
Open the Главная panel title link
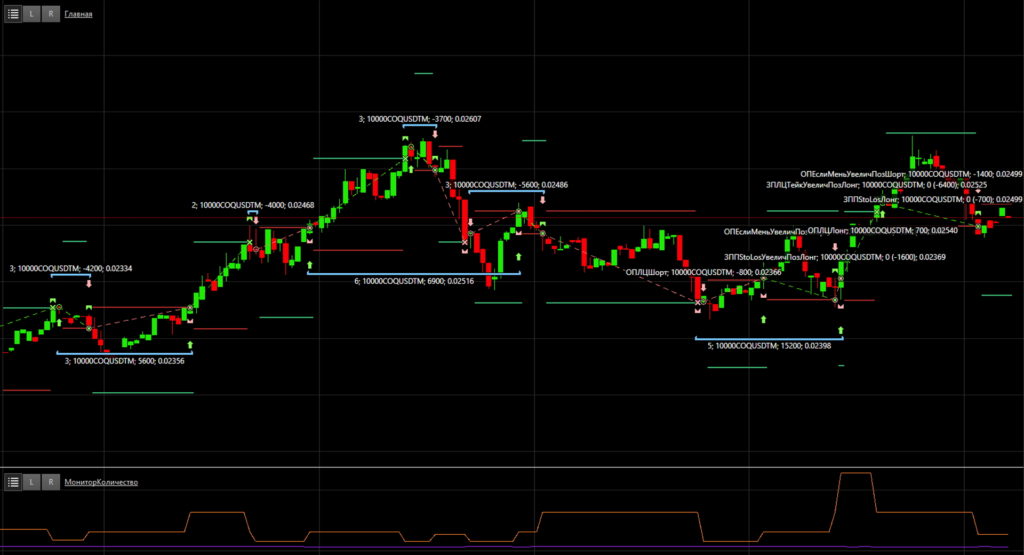coord(79,16)
